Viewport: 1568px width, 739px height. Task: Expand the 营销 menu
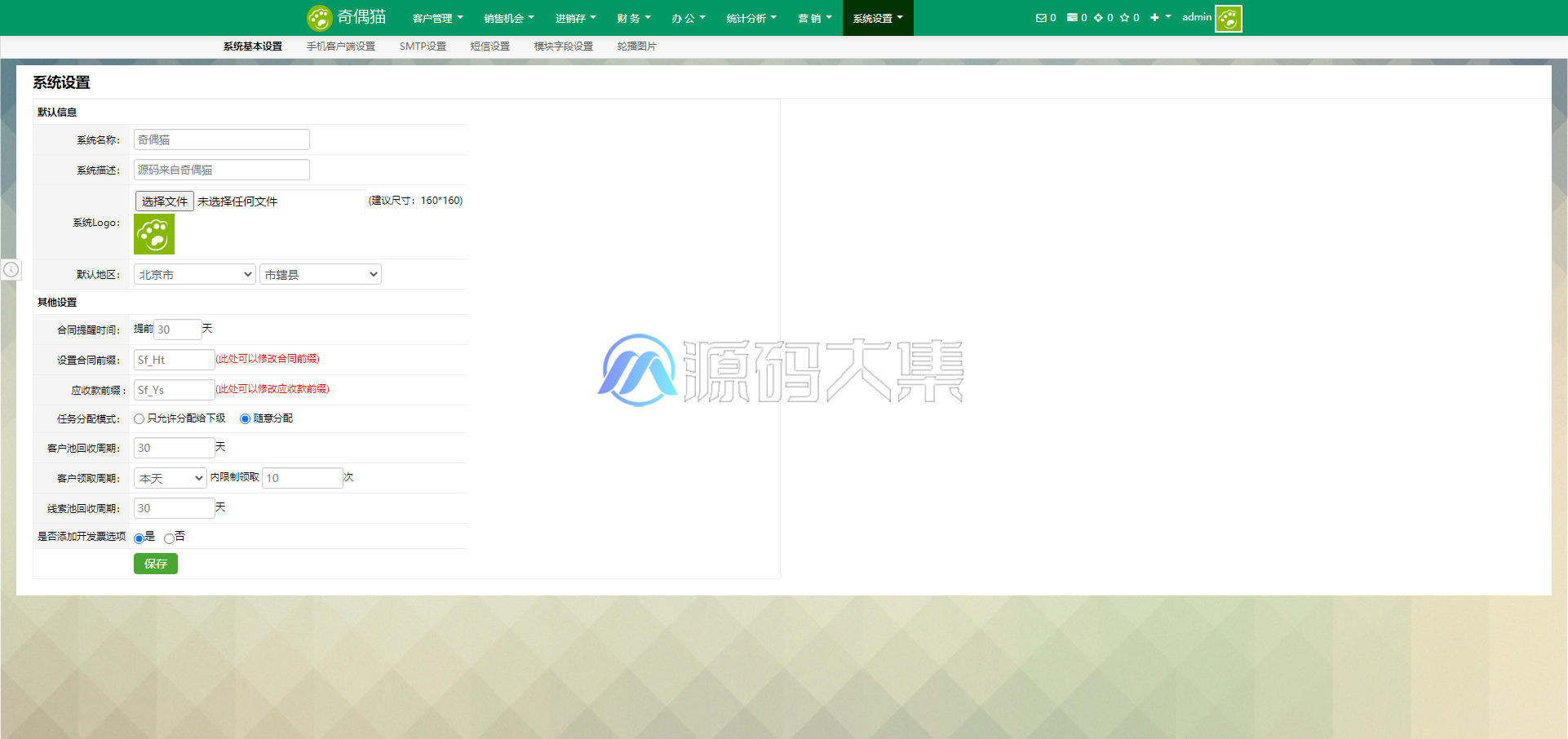[815, 18]
